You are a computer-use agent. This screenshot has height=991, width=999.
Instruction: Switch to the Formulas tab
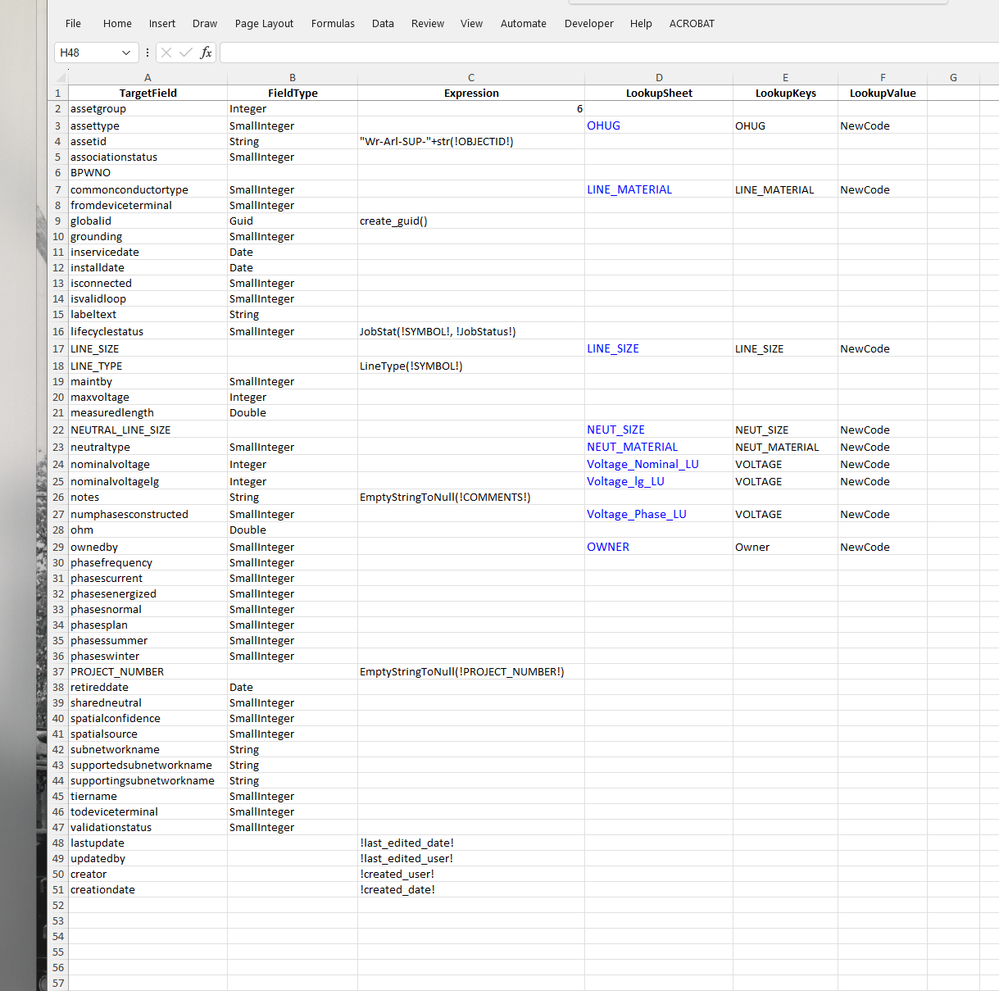[x=333, y=24]
